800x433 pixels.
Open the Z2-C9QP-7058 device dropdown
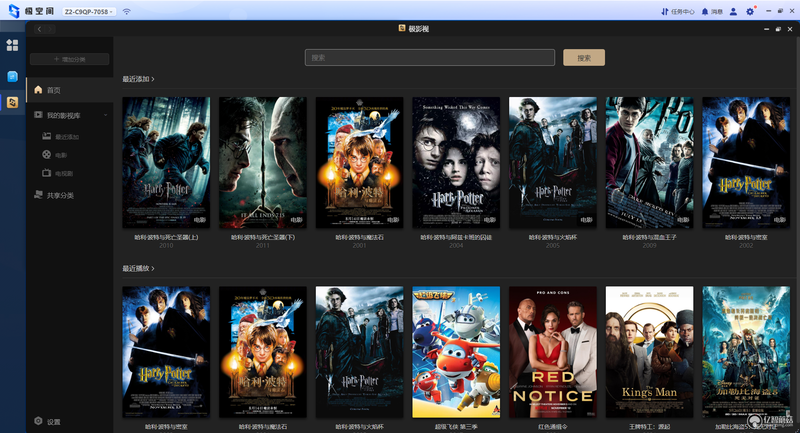click(89, 11)
